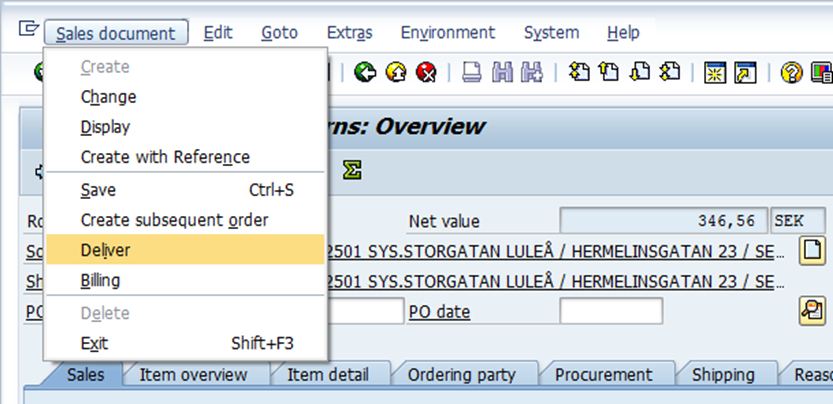Click the yellow Exit up-arrow icon

396,73
